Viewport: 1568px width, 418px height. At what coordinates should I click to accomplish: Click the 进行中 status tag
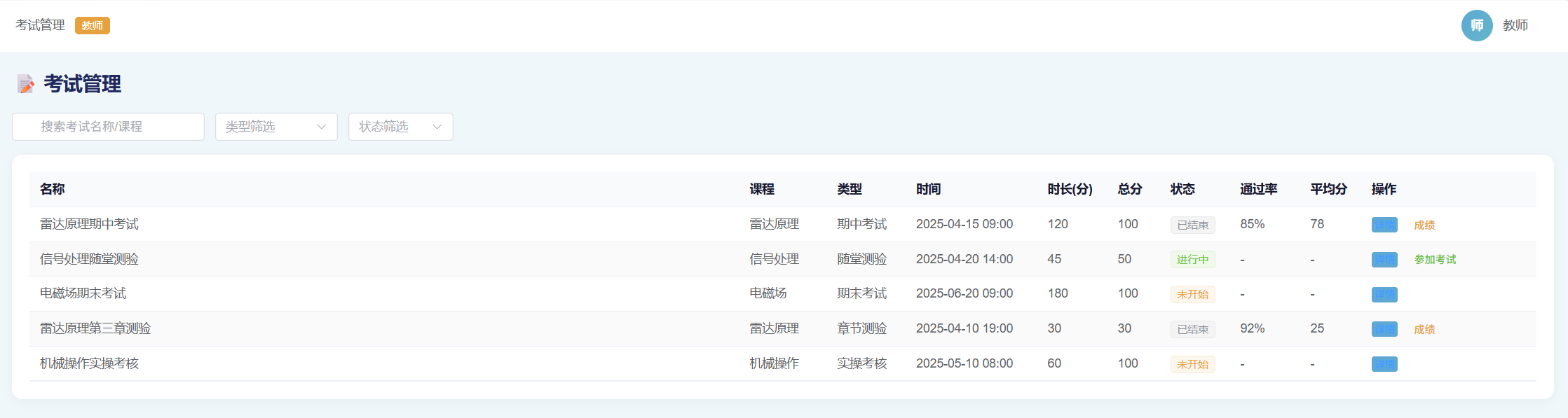point(1192,260)
